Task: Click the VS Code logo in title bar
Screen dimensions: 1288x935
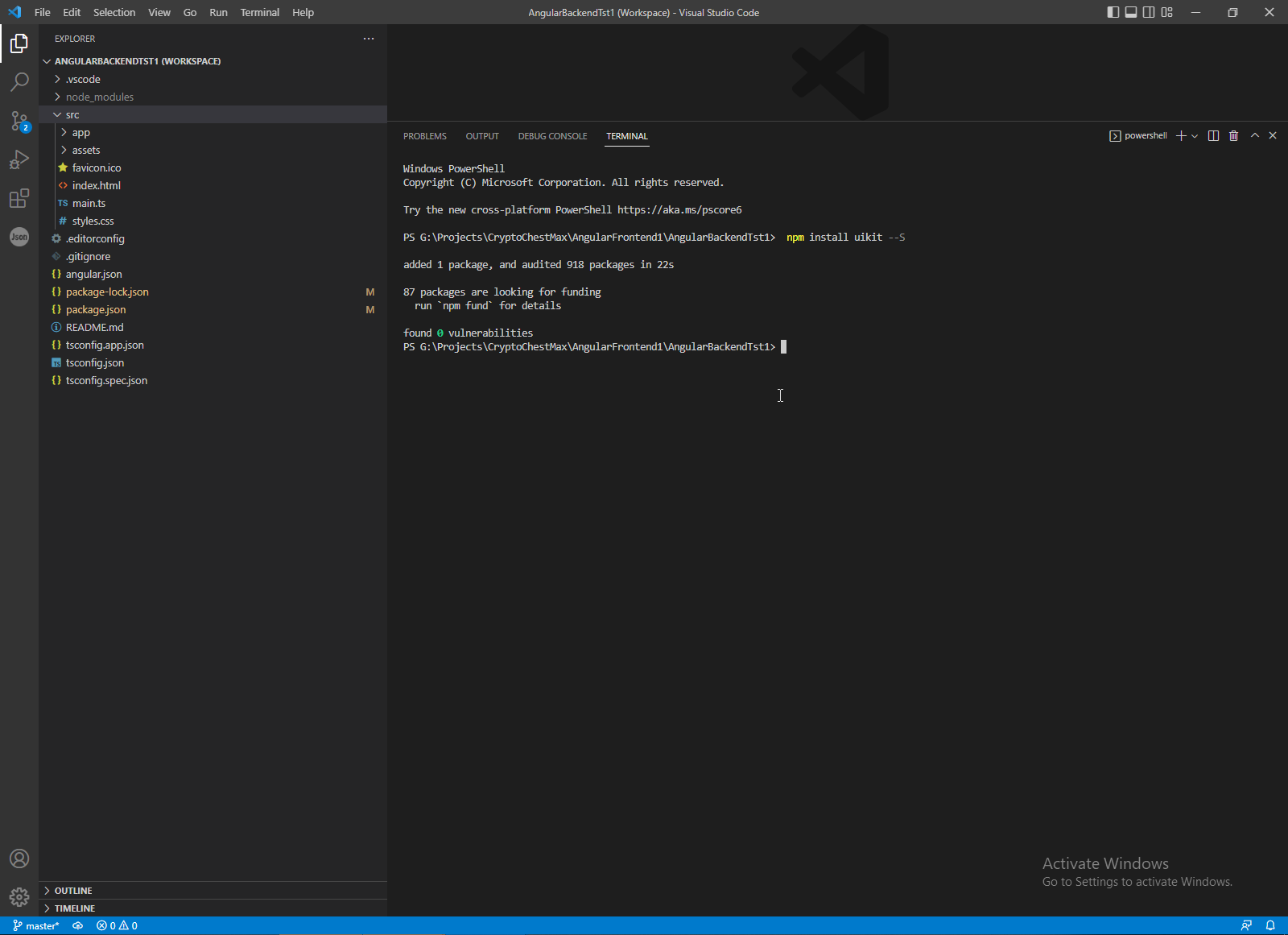Action: (x=14, y=12)
